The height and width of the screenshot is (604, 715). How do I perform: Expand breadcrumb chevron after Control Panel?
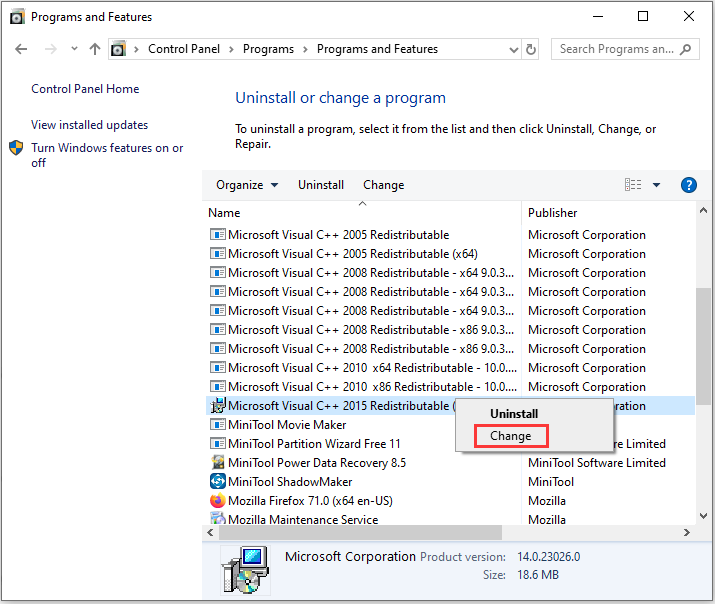(232, 49)
